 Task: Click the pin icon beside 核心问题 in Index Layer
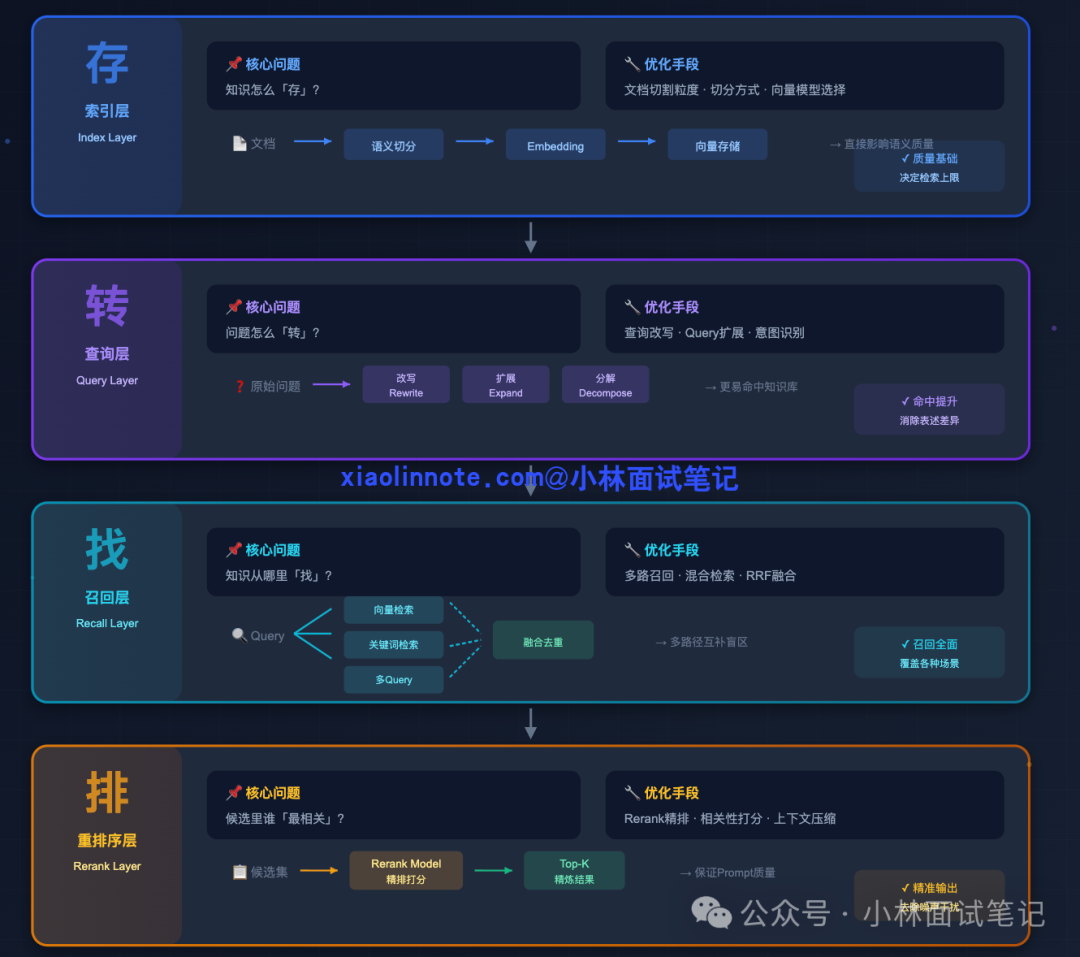pyautogui.click(x=232, y=63)
